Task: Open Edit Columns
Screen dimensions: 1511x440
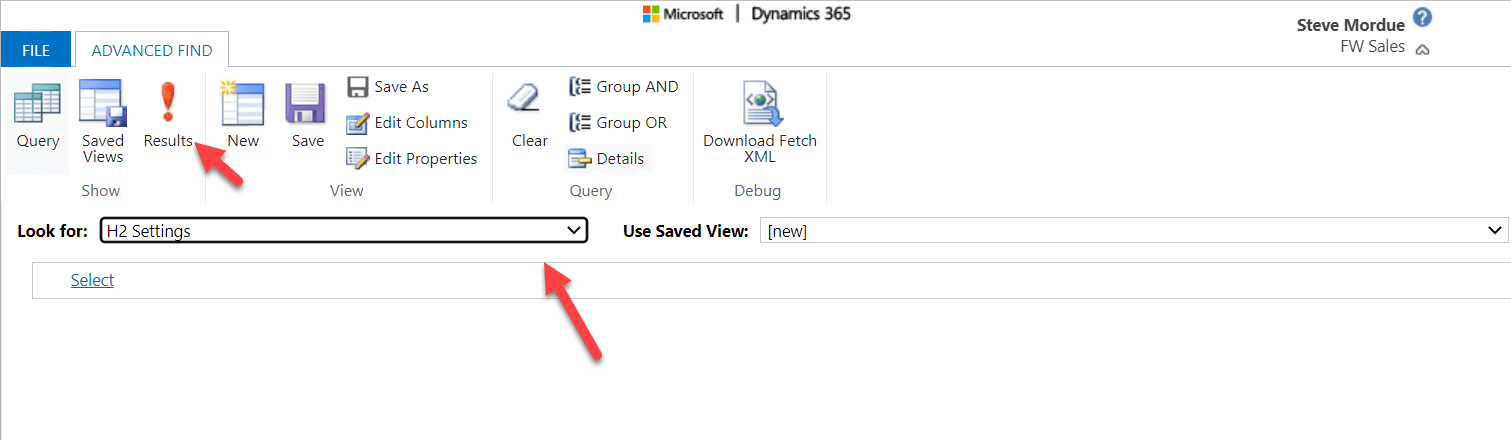Action: [x=408, y=123]
